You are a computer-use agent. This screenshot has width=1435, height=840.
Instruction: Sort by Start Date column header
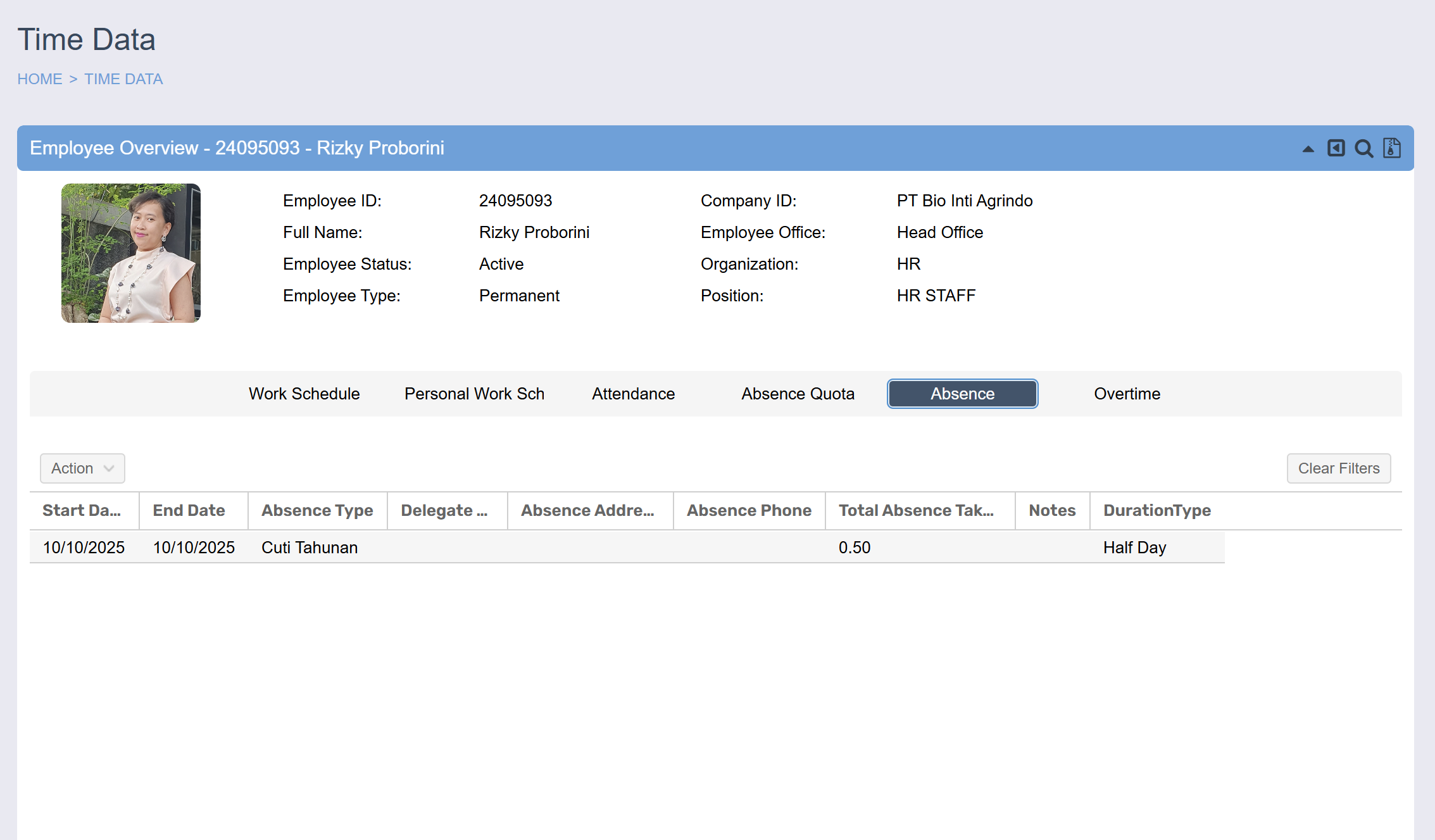(82, 510)
